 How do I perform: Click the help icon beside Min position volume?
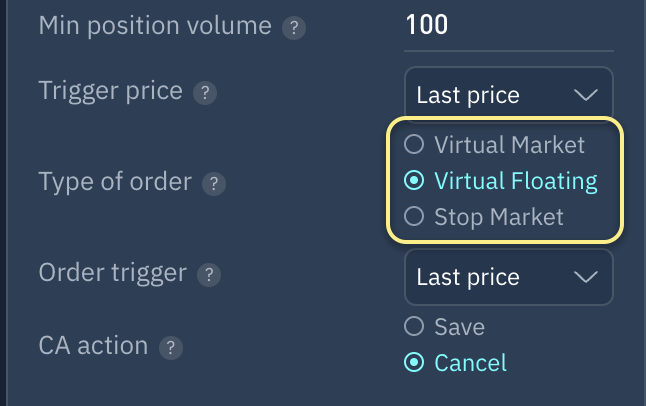[292, 28]
